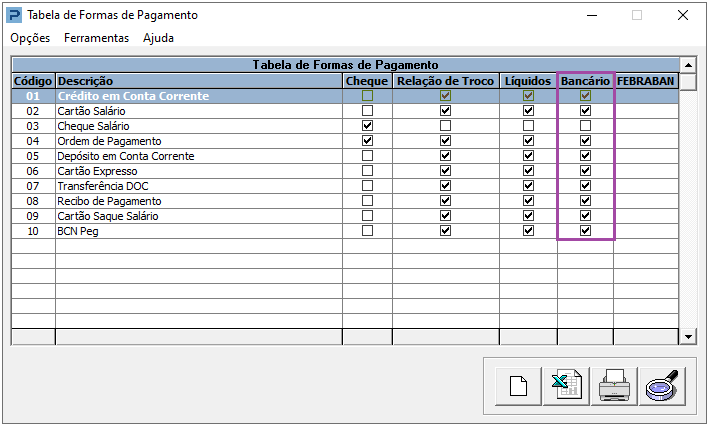Select the Cartão Saque Salário cell
Screen dimensions: 710x427
pos(199,216)
